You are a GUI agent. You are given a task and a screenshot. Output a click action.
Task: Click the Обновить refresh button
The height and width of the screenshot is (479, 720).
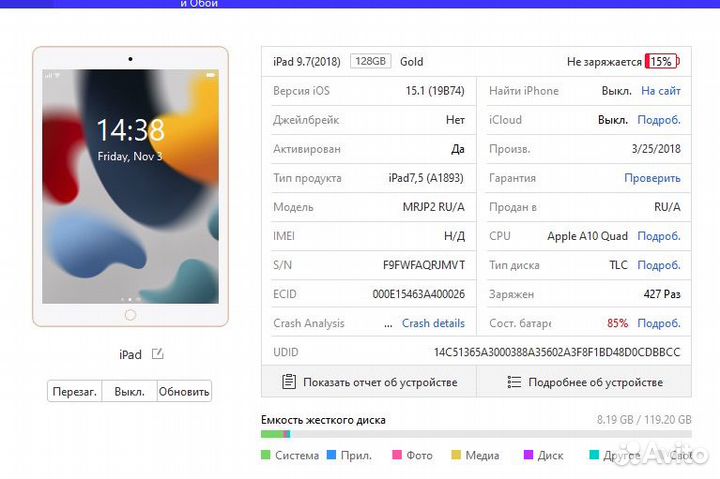184,391
